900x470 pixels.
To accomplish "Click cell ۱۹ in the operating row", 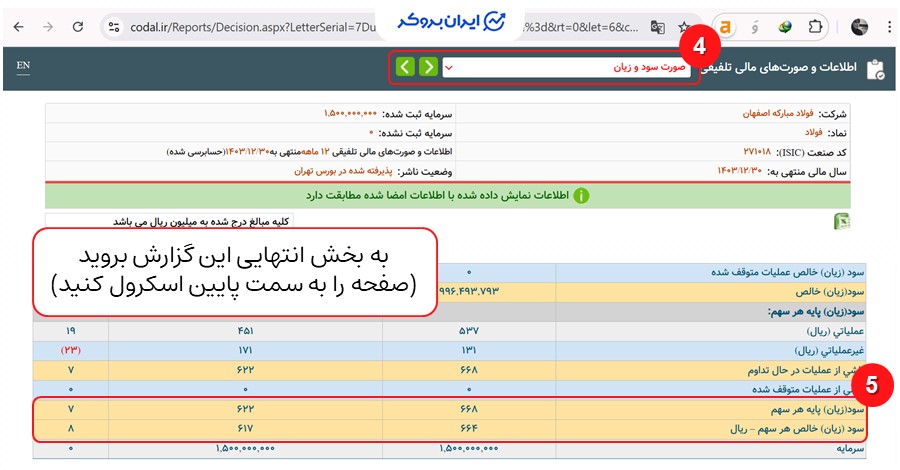I will tap(71, 331).
